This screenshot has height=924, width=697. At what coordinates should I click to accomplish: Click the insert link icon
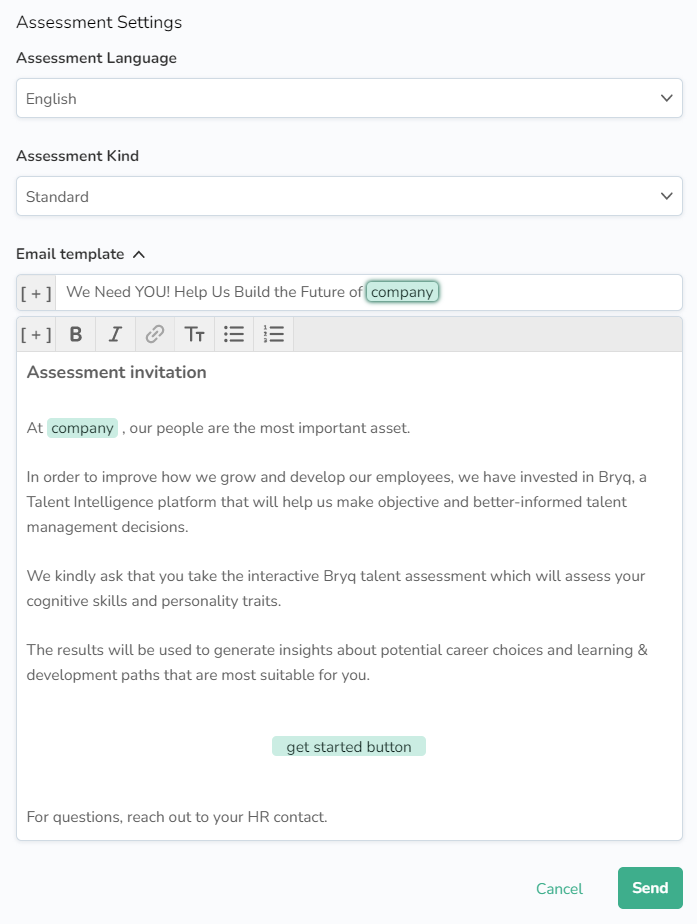[155, 334]
